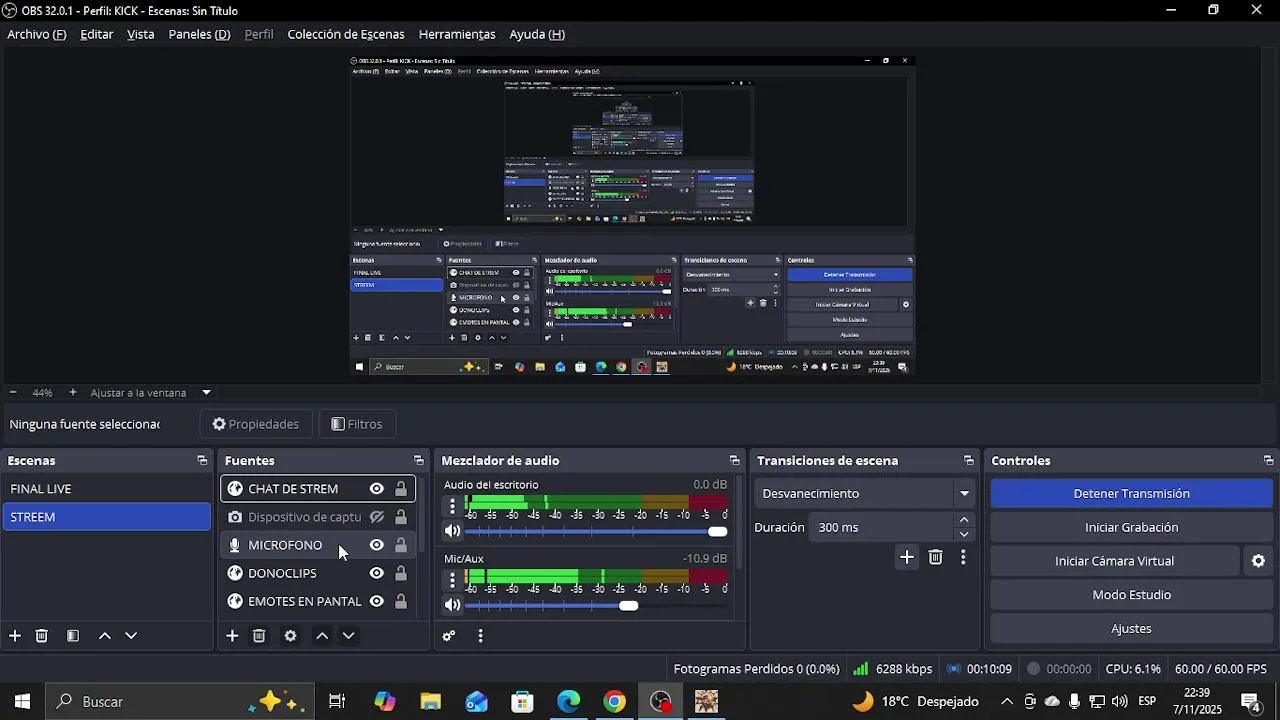Add a new transition with plus
The height and width of the screenshot is (720, 1280).
[x=907, y=558]
